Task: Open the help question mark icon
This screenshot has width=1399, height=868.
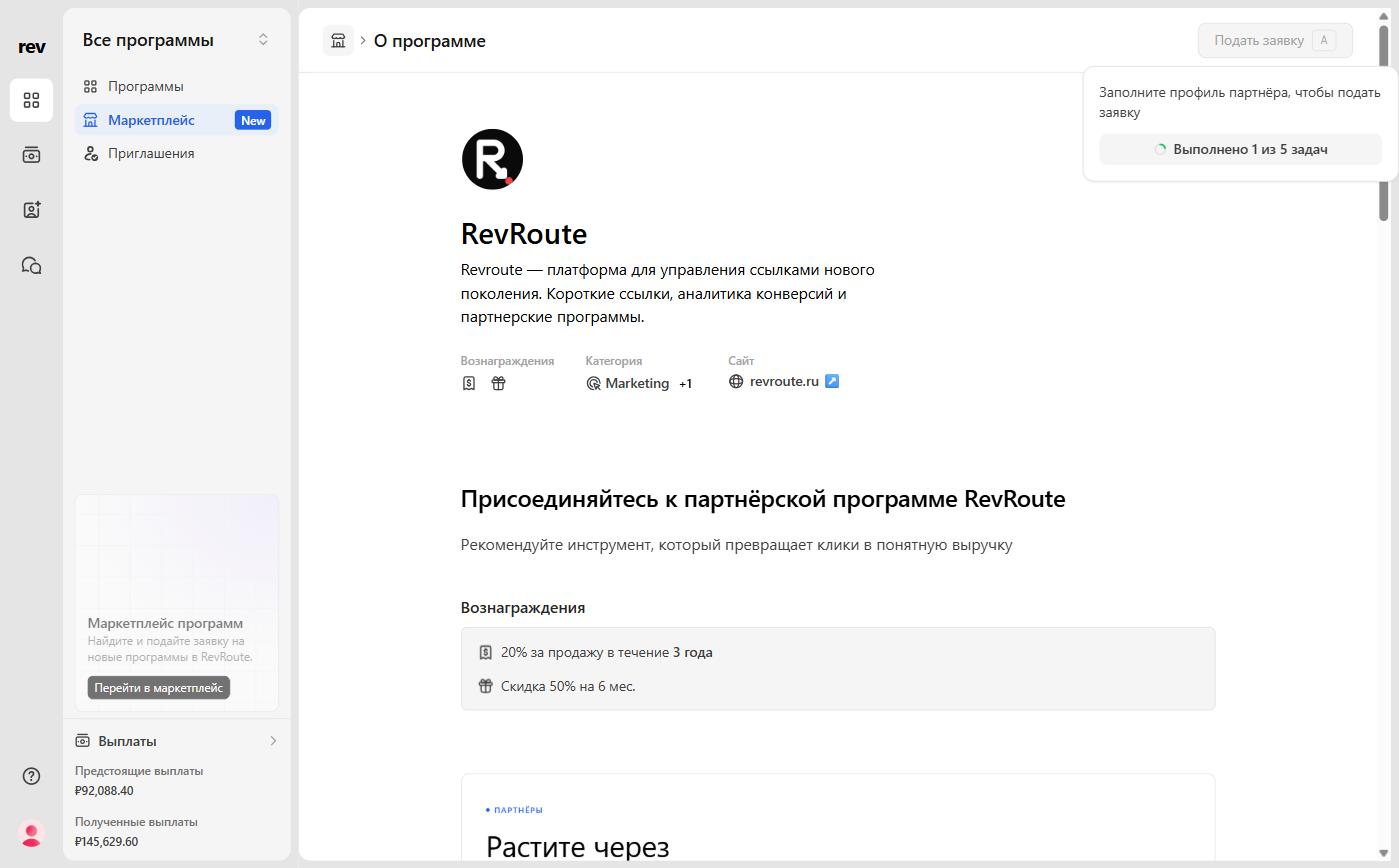Action: point(31,776)
